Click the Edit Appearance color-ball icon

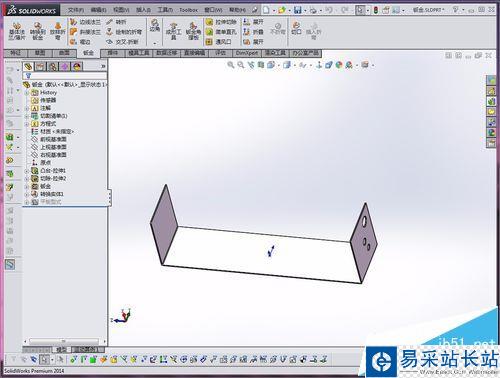[x=339, y=65]
